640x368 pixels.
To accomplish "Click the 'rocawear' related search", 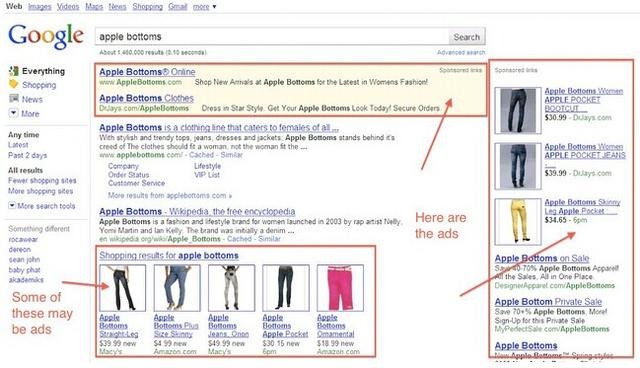I will [x=23, y=239].
